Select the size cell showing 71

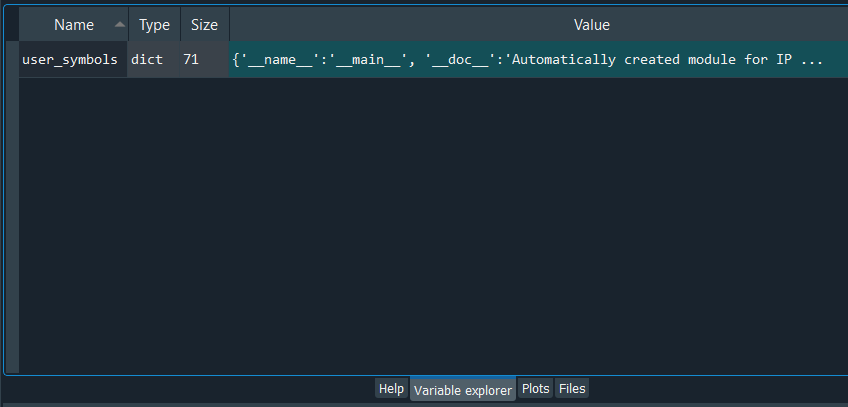[x=191, y=60]
